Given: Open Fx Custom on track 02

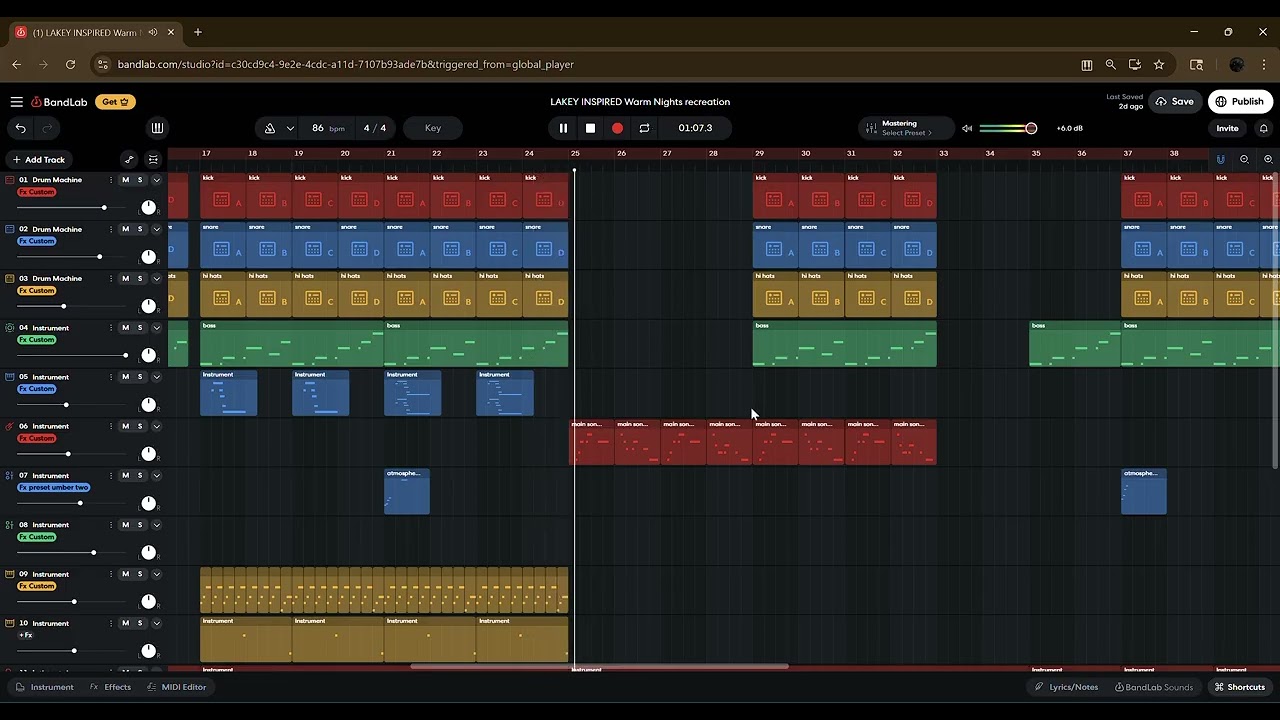Looking at the screenshot, I should (37, 241).
